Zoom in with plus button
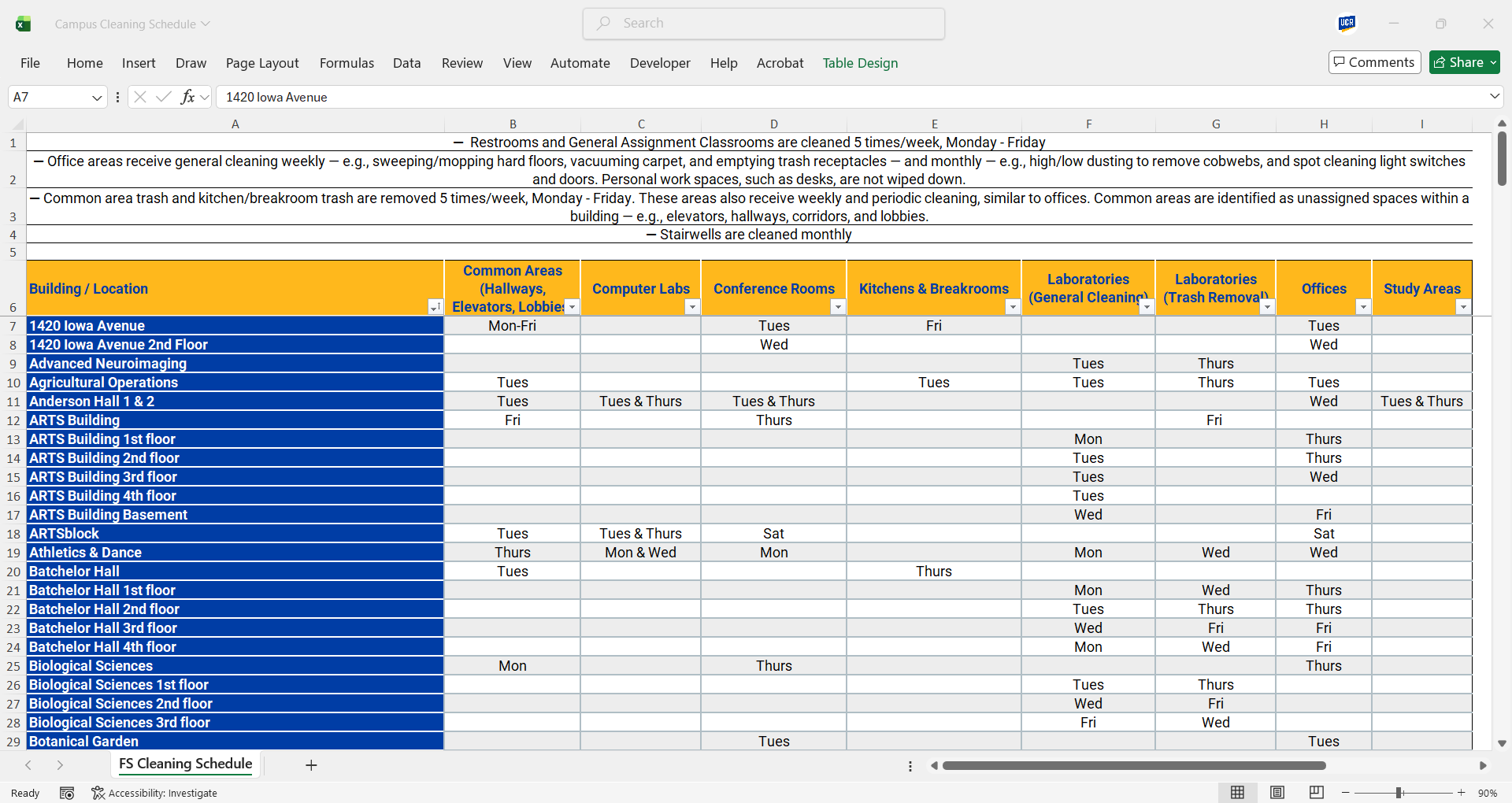The image size is (1512, 803). coord(1462,793)
